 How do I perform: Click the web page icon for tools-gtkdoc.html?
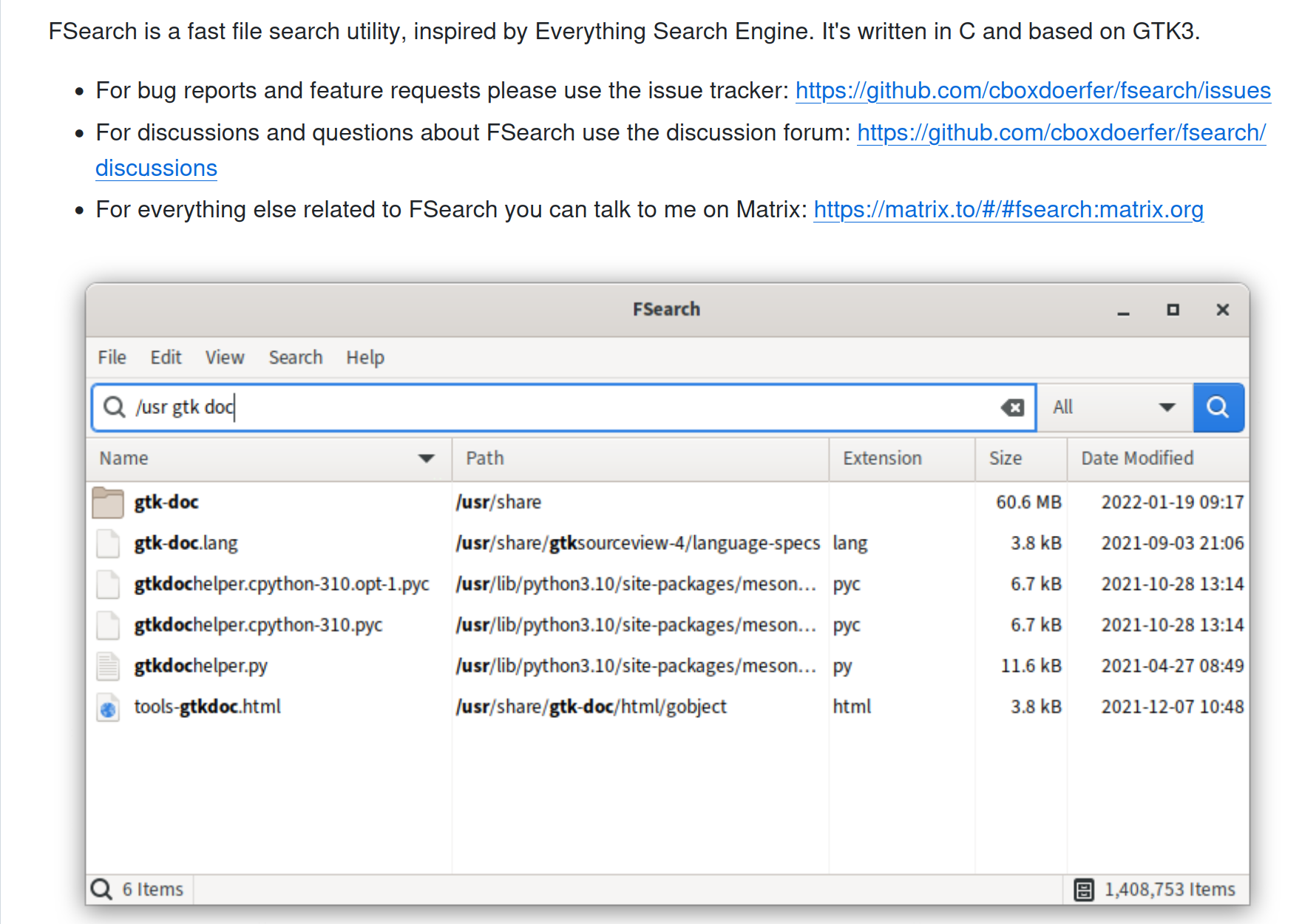click(108, 707)
